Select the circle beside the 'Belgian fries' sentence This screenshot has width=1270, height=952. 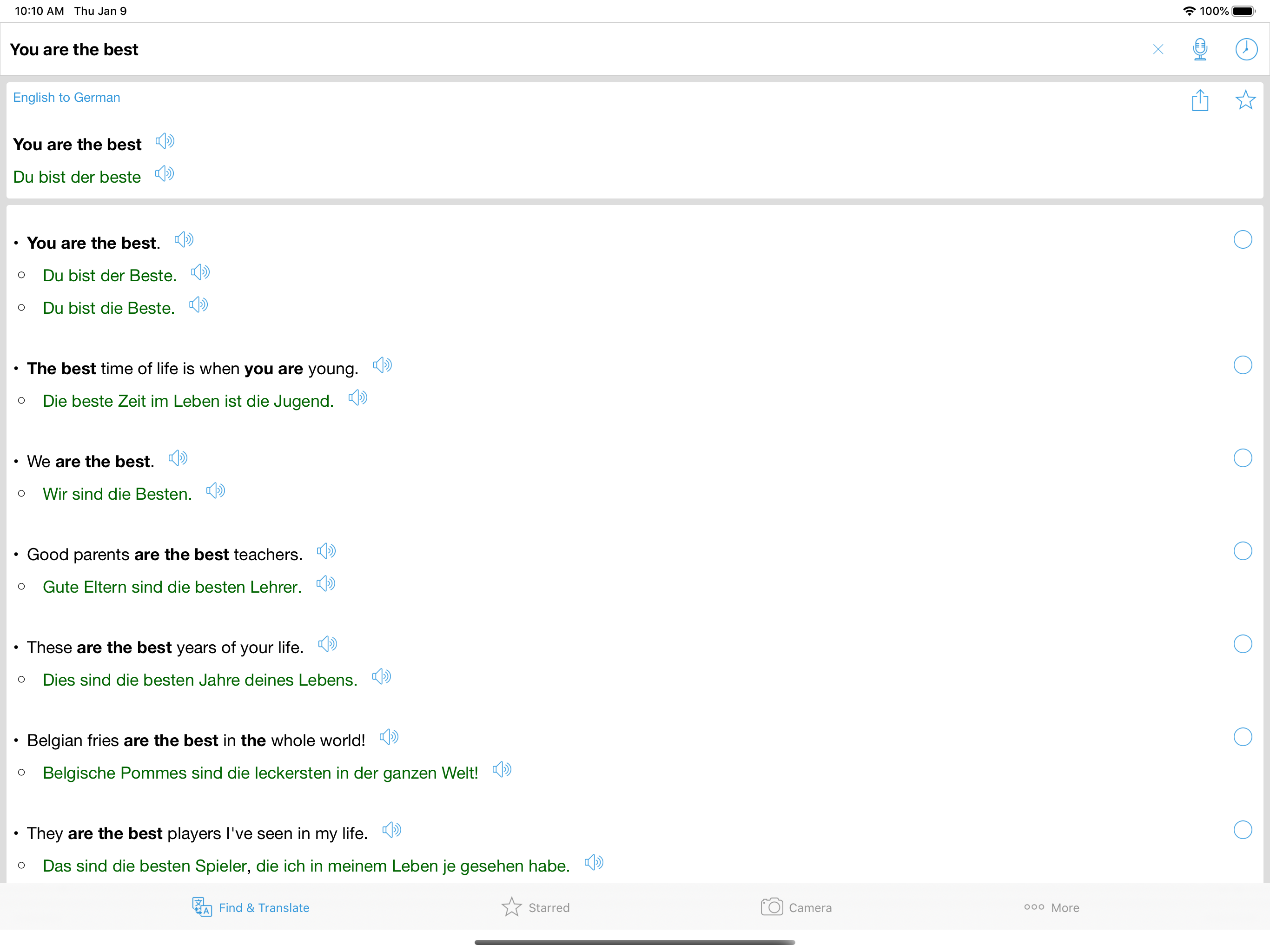pyautogui.click(x=1243, y=737)
